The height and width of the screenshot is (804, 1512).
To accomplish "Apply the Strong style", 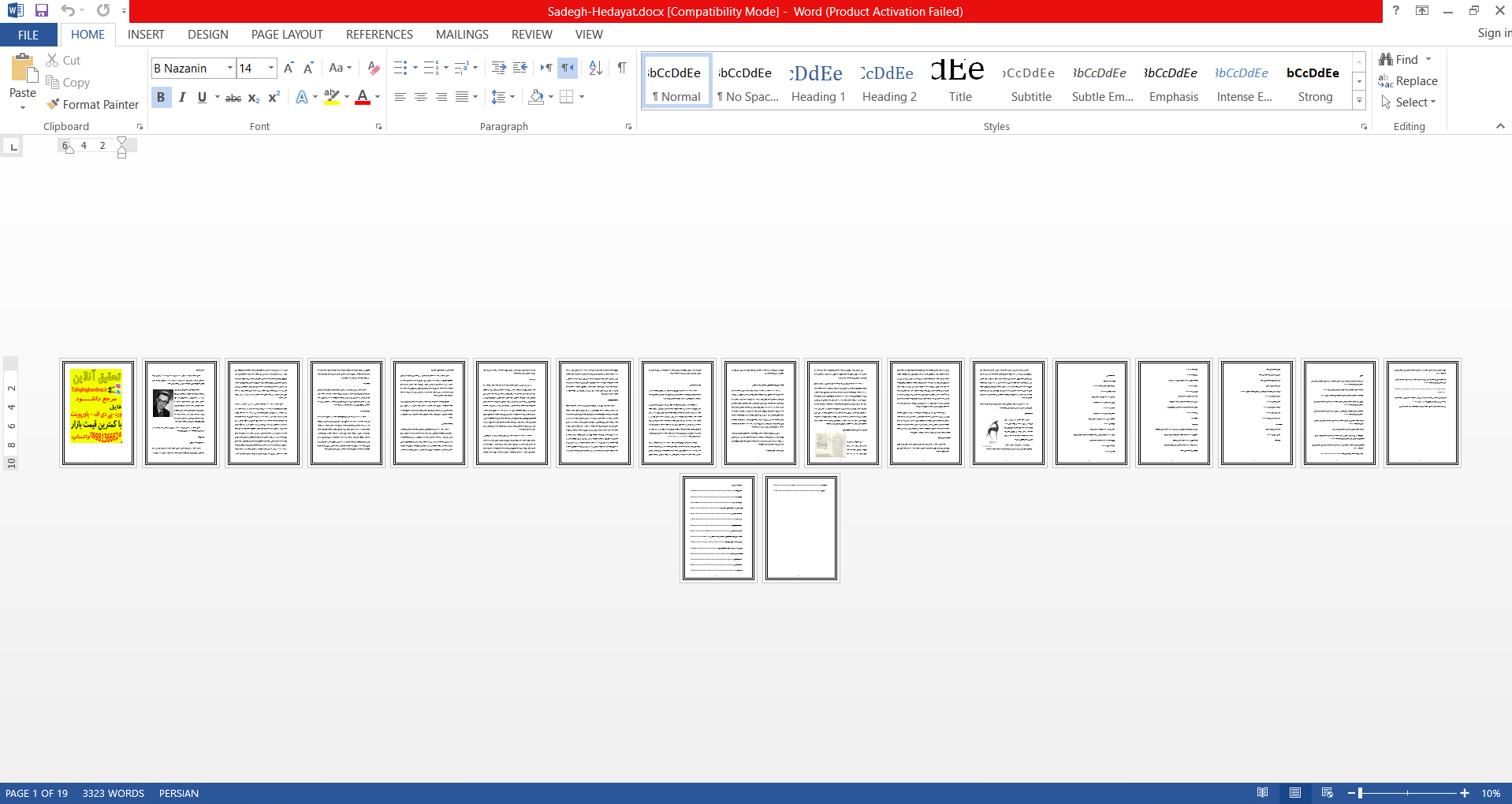I will 1315,81.
